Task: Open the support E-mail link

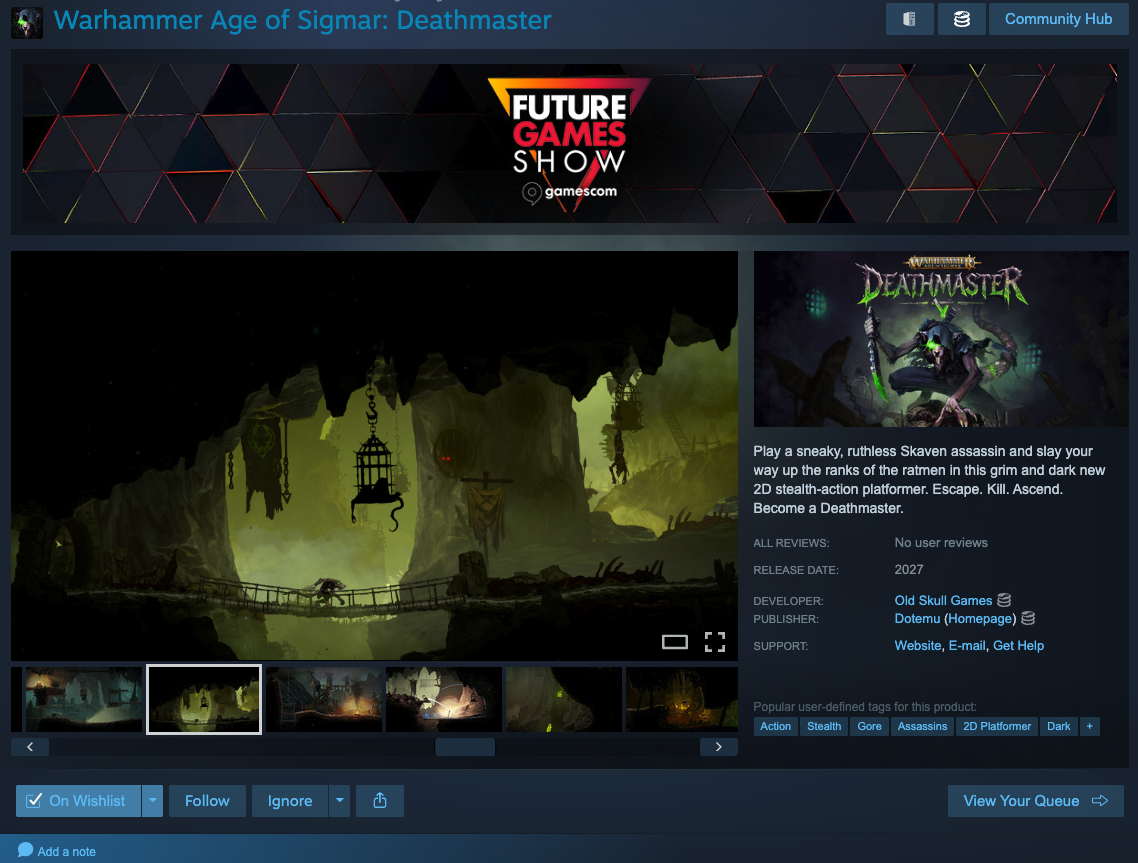Action: (967, 645)
